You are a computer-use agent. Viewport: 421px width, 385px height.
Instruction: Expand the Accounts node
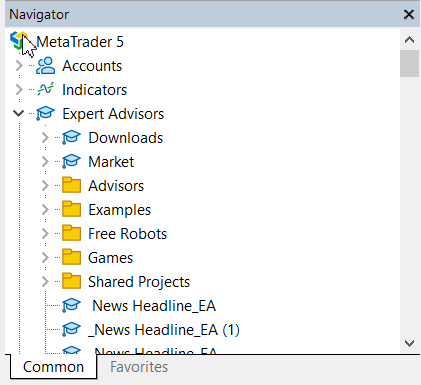(x=19, y=66)
